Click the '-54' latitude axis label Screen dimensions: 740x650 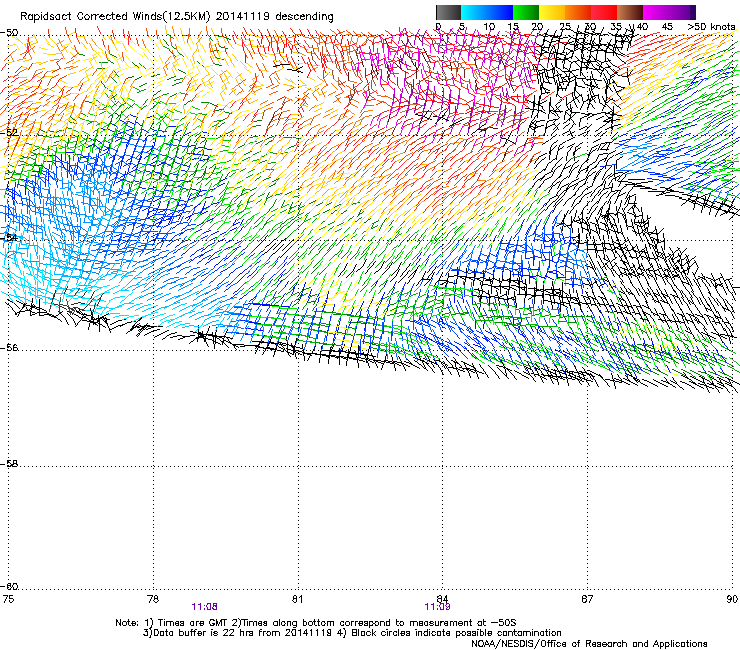point(9,237)
